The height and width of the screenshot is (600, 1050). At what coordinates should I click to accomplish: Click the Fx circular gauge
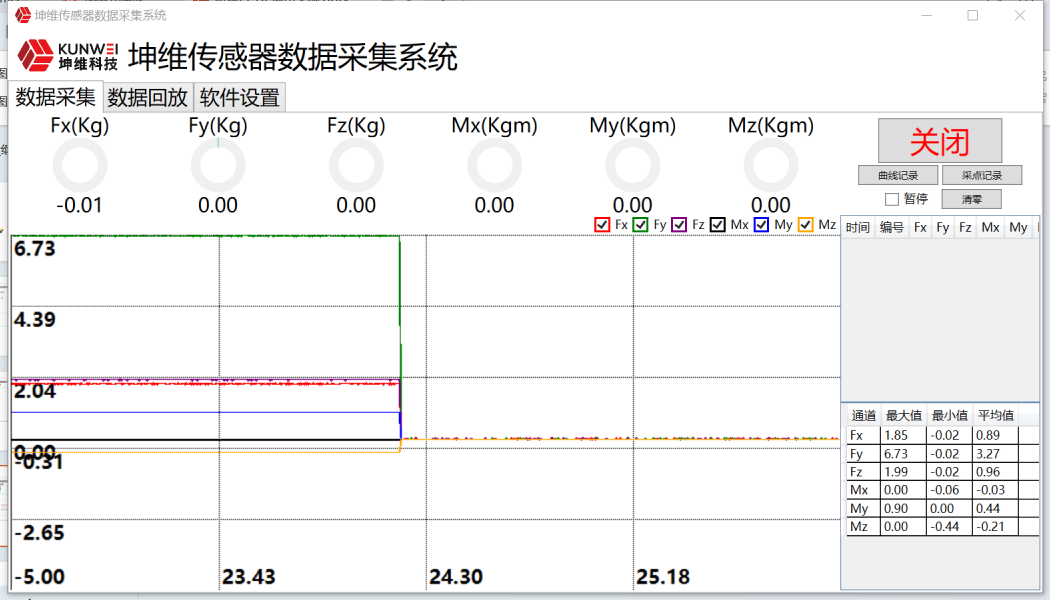79,166
